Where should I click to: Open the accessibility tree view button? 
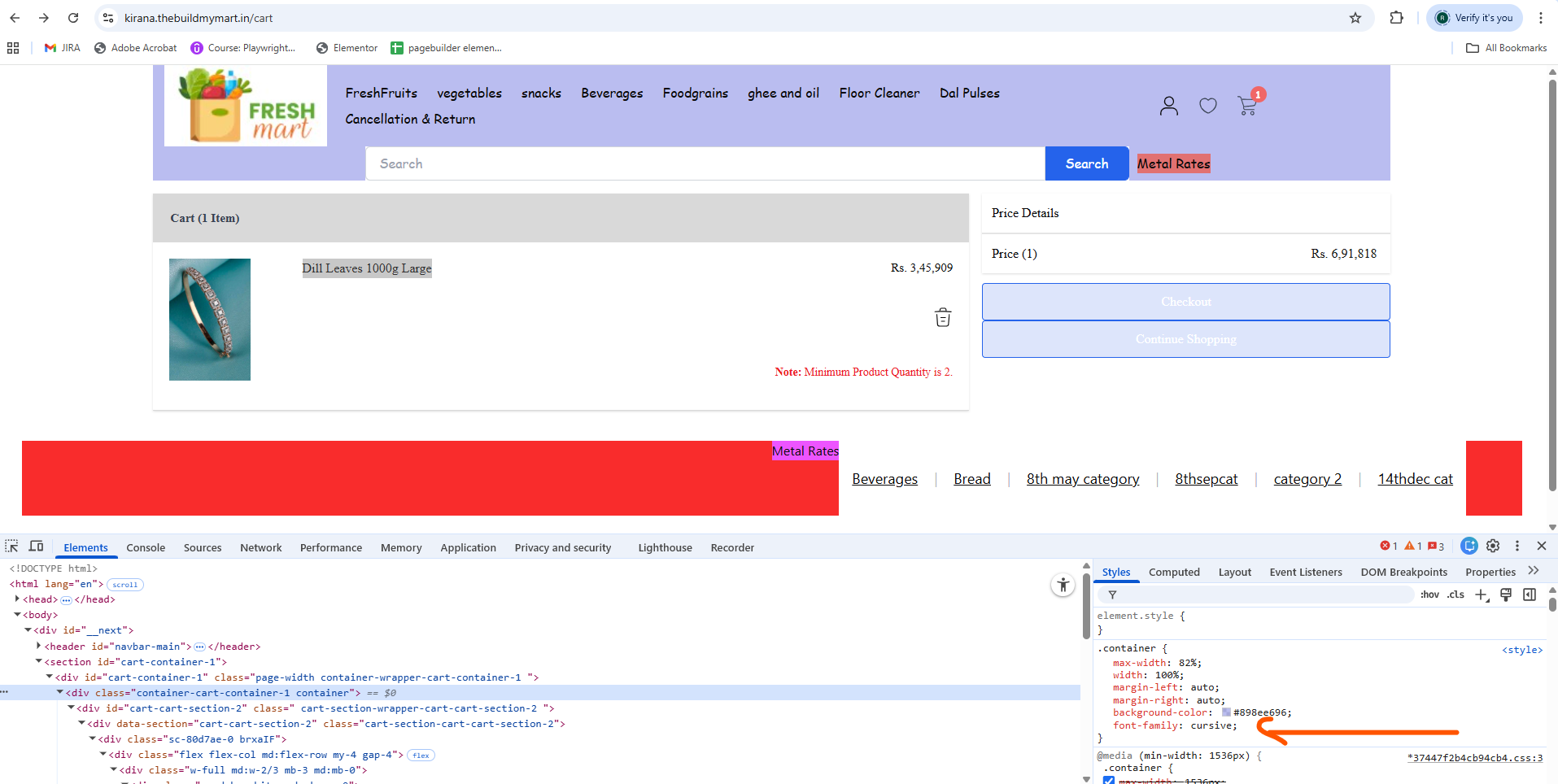[x=1063, y=585]
